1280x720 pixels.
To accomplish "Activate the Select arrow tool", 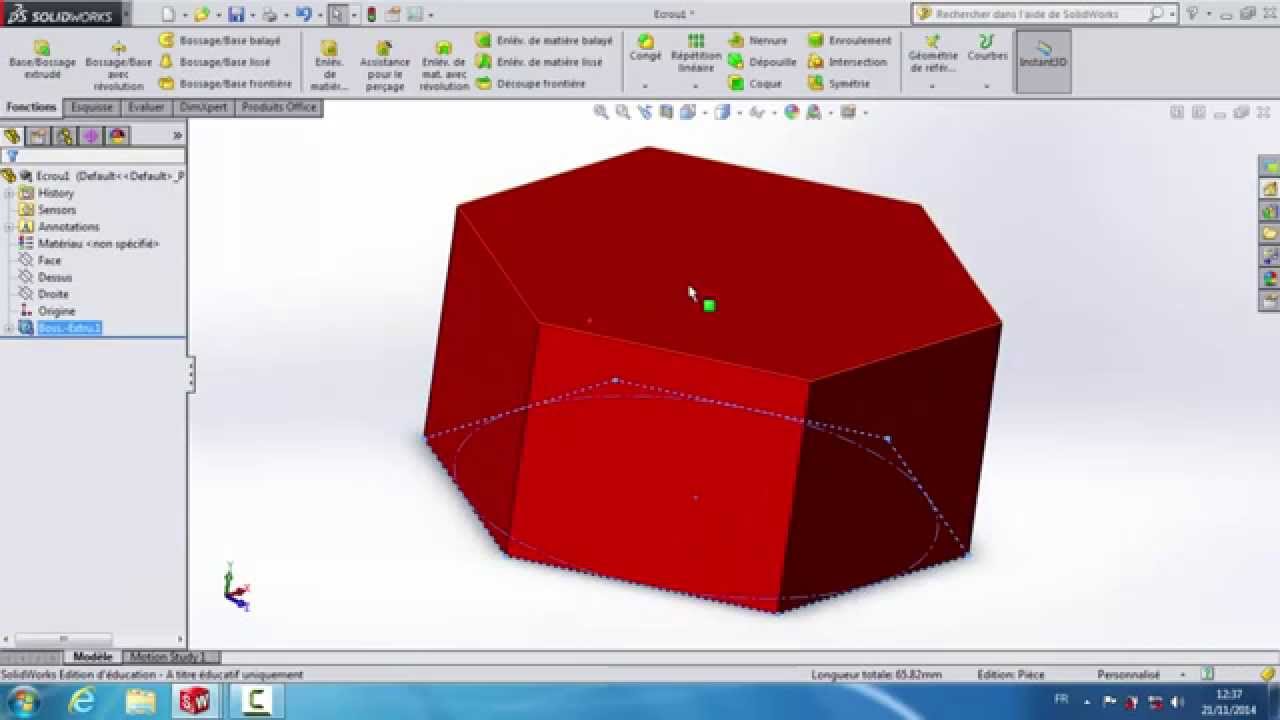I will 338,14.
